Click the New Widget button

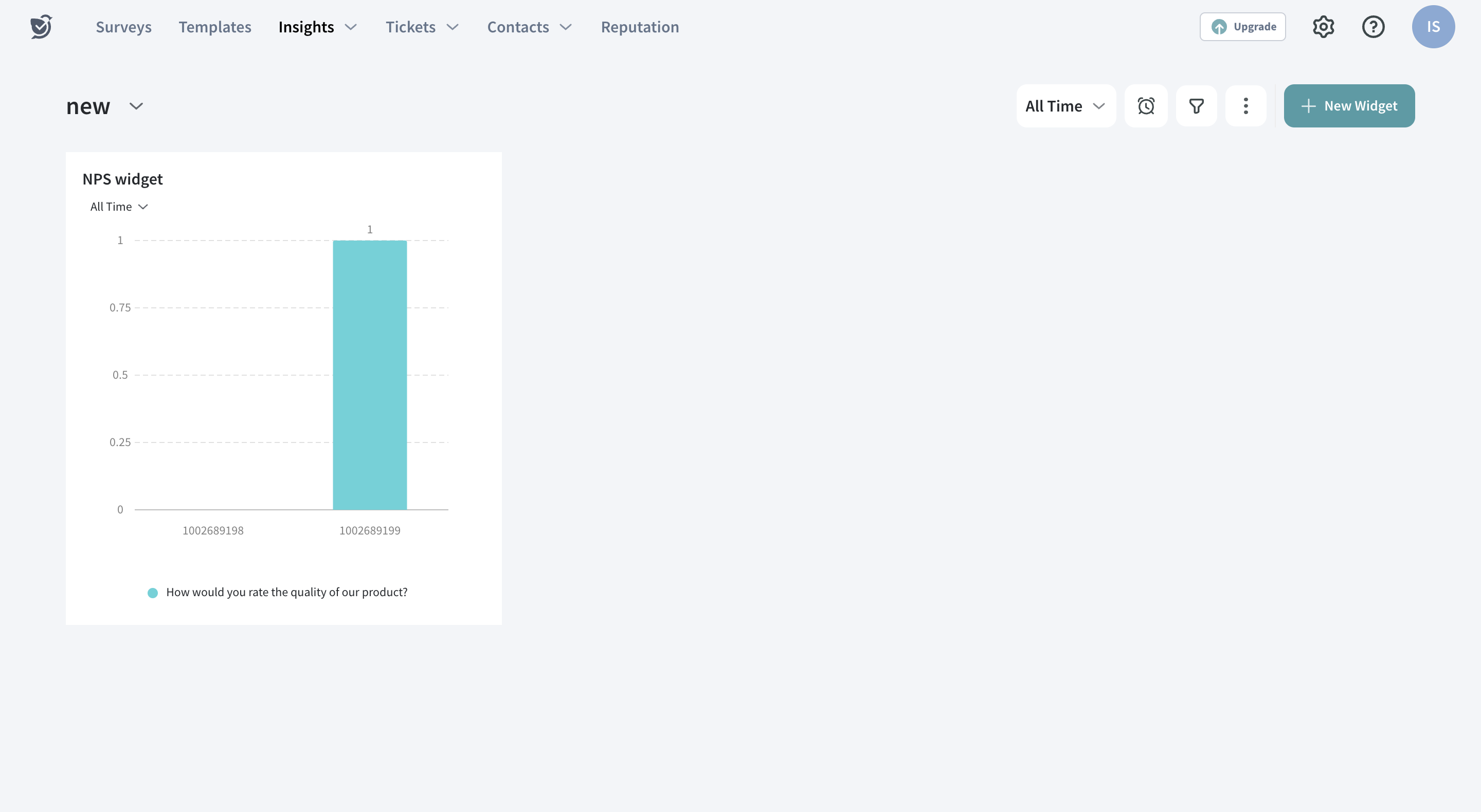[x=1349, y=106]
